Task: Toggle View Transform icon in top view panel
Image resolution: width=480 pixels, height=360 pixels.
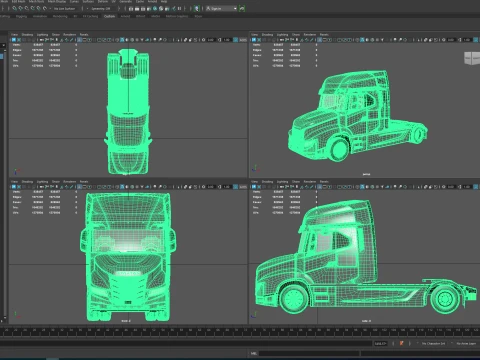Action: [235, 40]
